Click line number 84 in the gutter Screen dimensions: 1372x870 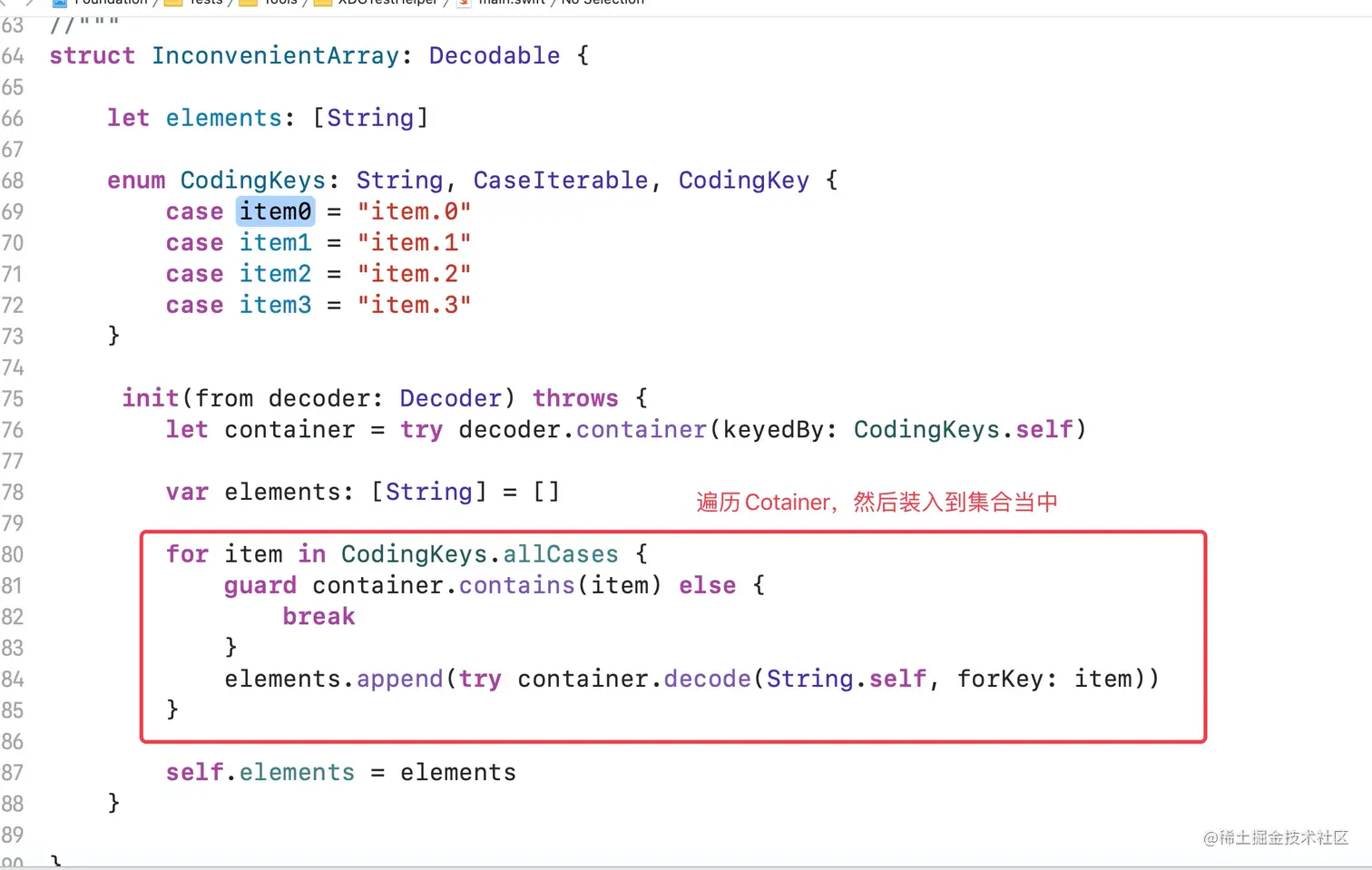click(x=13, y=679)
